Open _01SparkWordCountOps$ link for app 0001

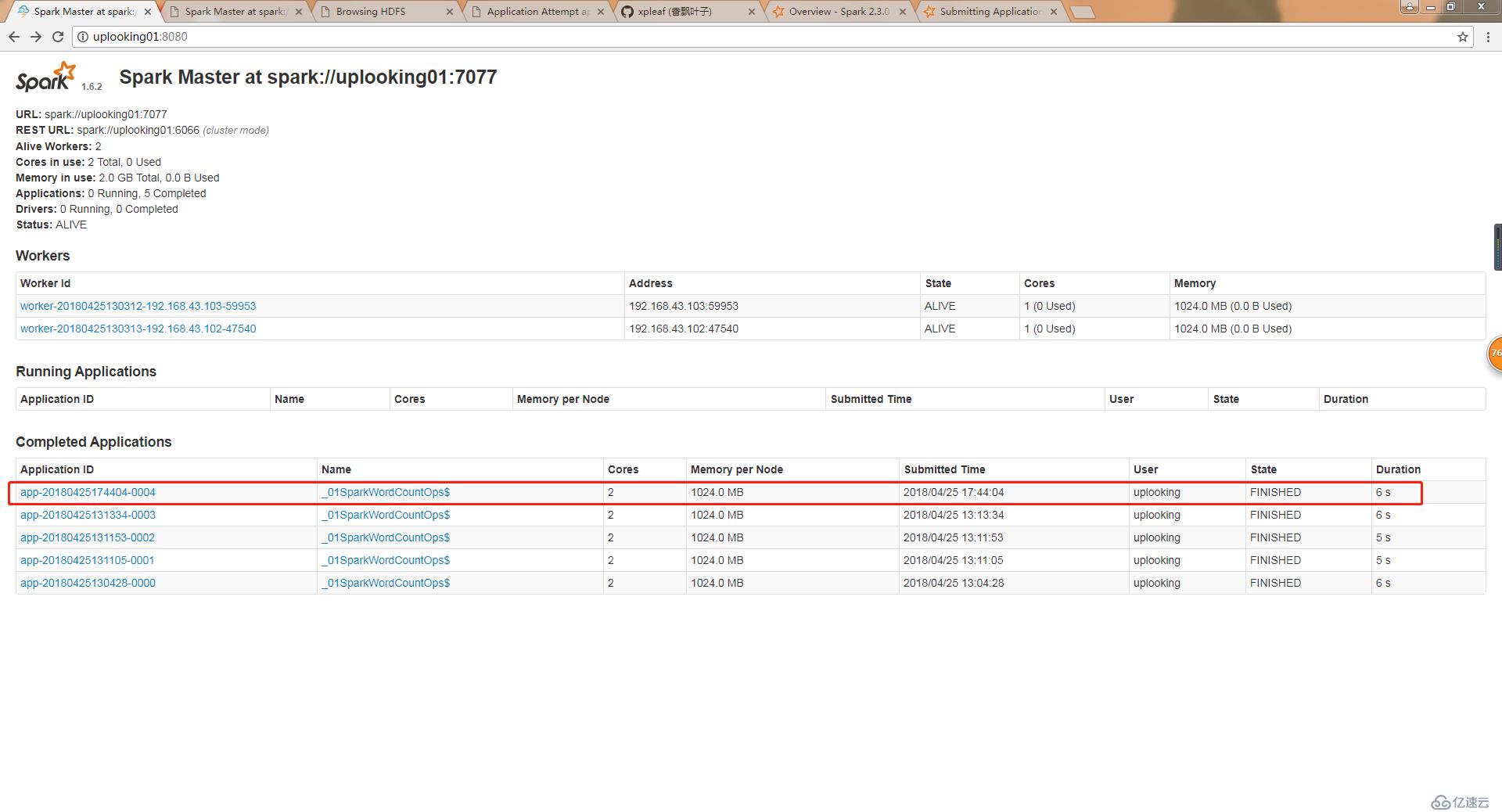pos(386,560)
